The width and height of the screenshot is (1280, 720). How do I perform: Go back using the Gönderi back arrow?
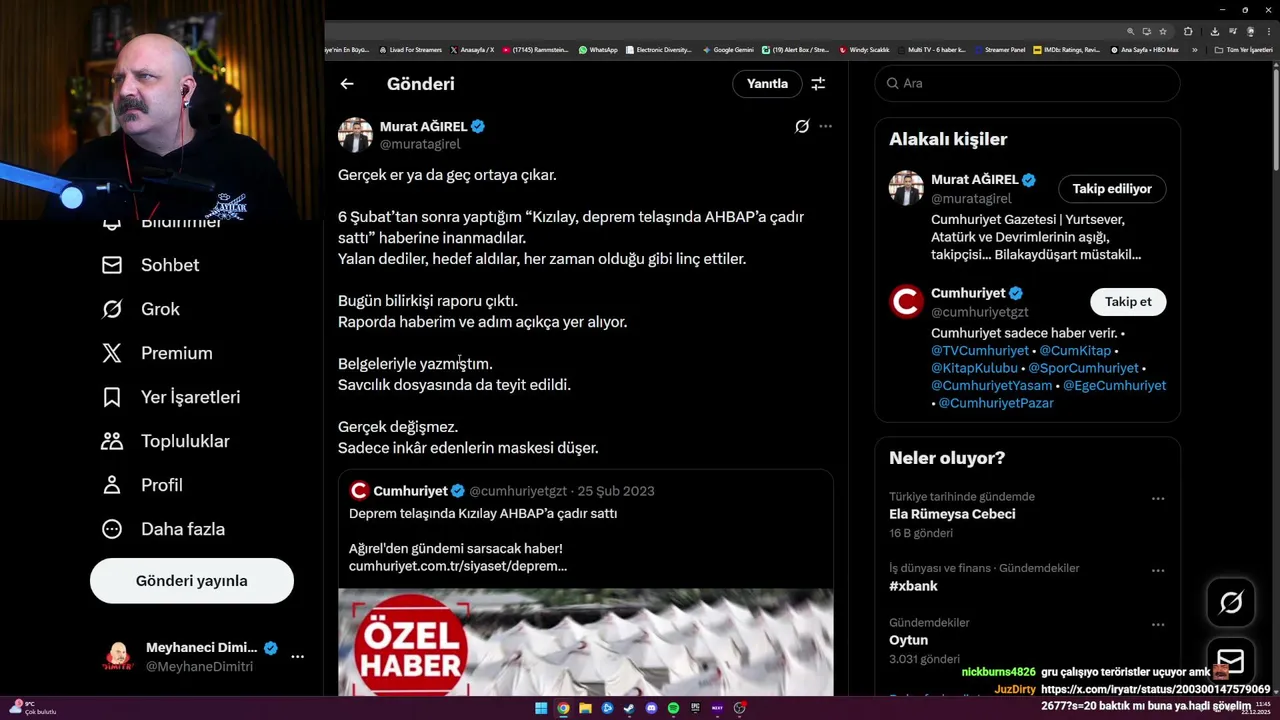347,84
